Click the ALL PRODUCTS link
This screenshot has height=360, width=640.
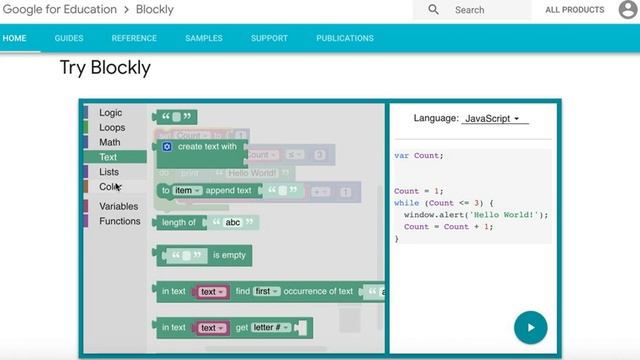575,10
